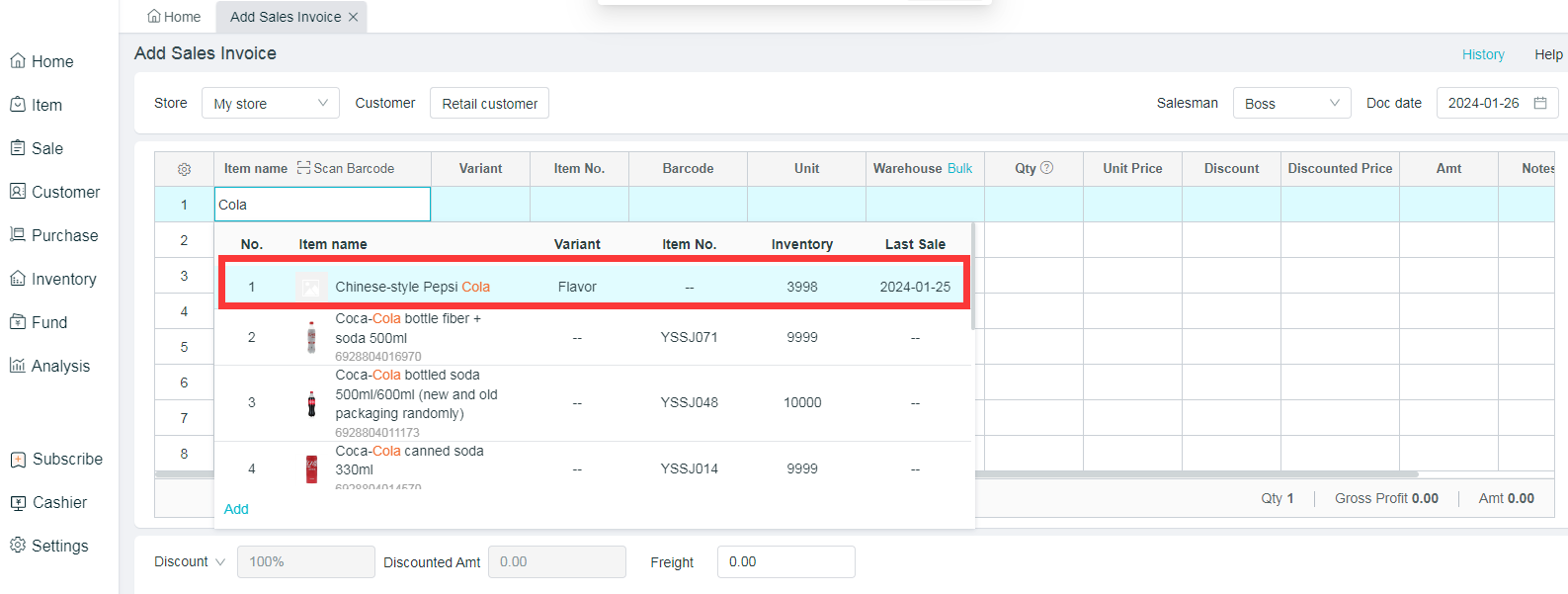Select Purchase in the sidebar menu
Image resolution: width=1568 pixels, height=594 pixels.
coord(54,235)
